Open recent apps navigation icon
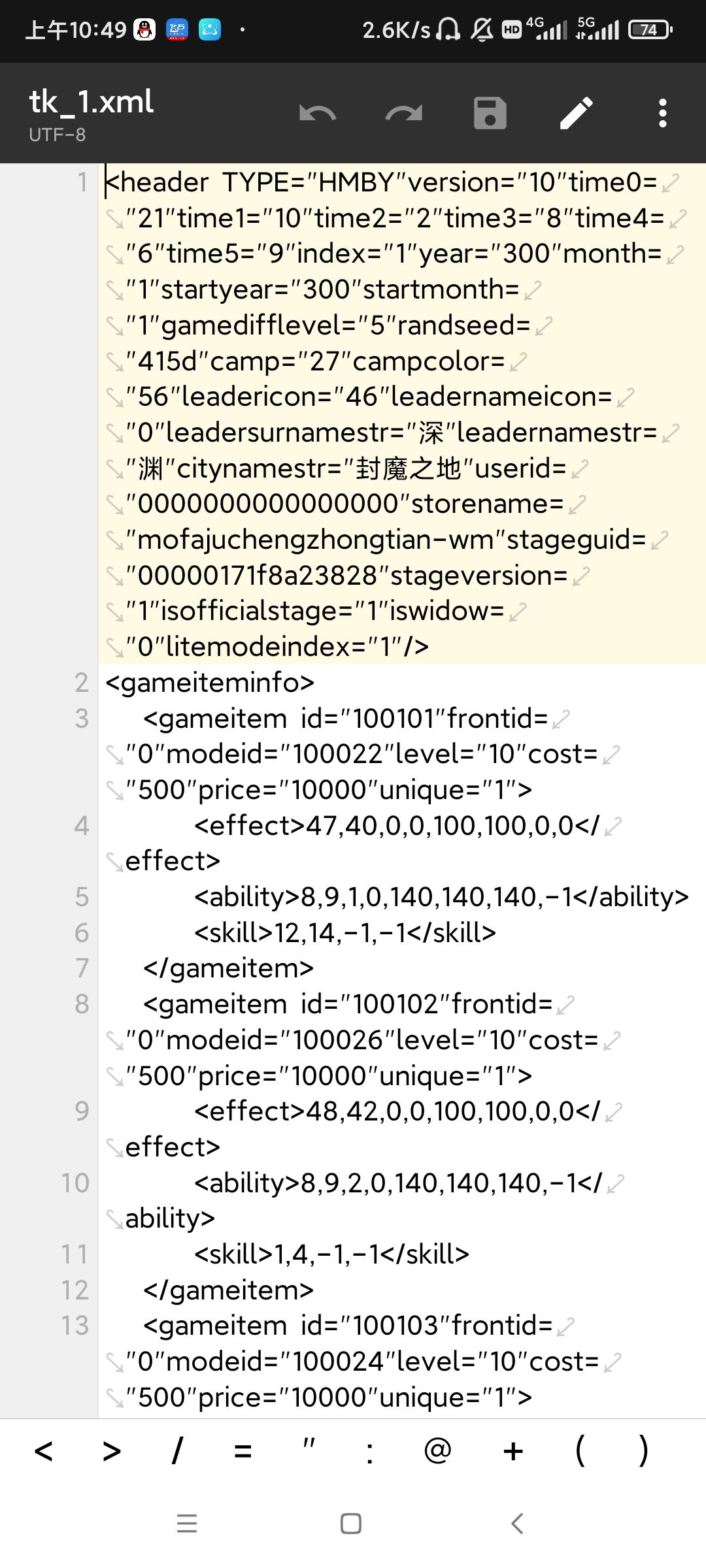Viewport: 706px width, 1568px height. point(187,1524)
